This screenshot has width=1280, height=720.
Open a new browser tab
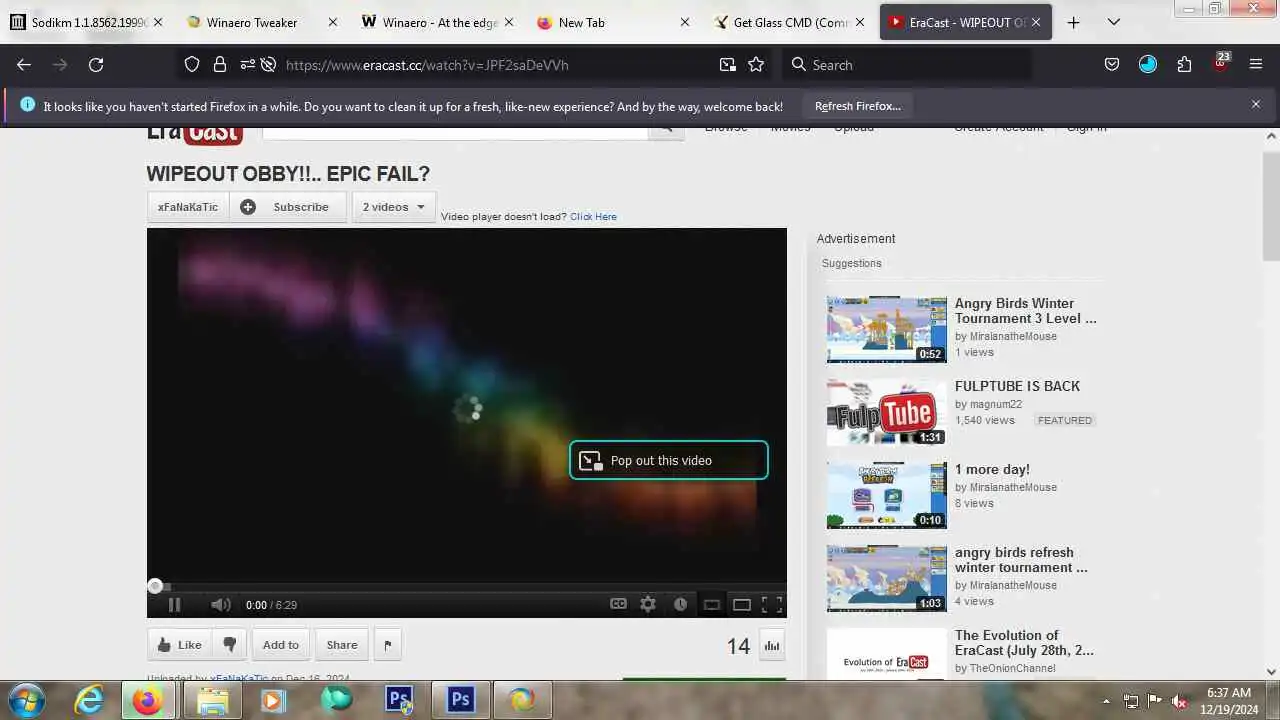1073,22
